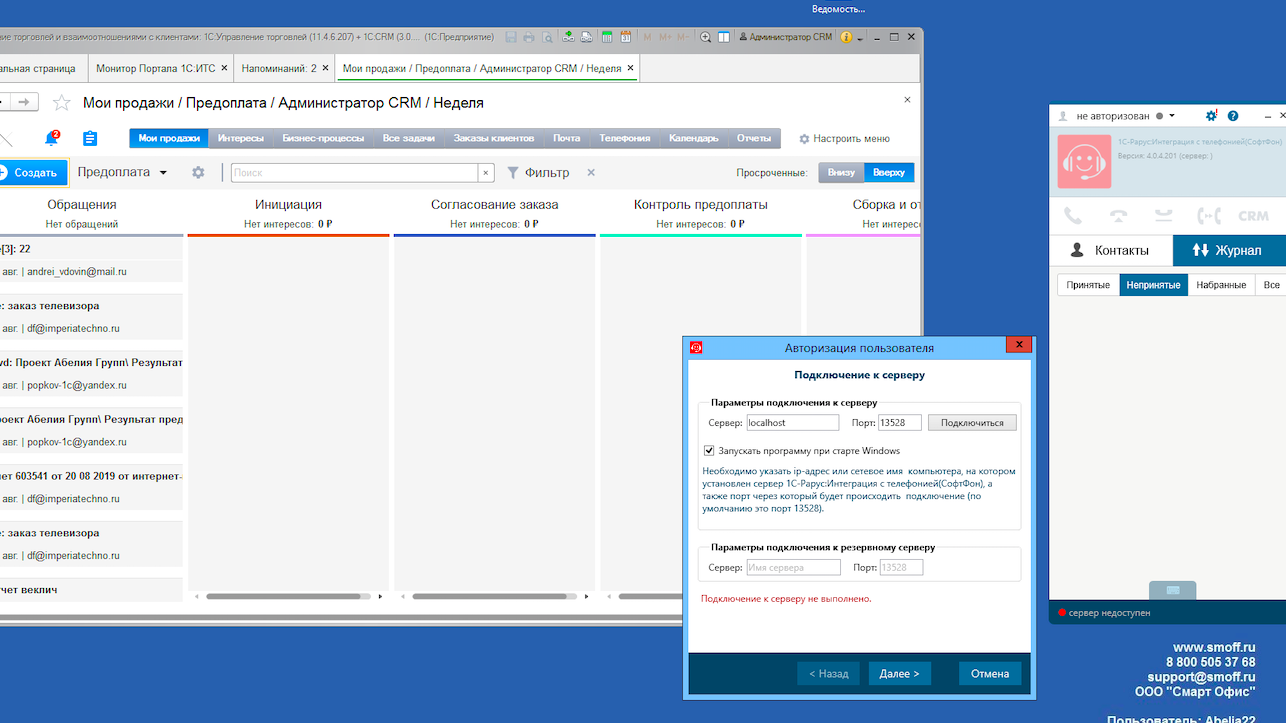Screen dimensions: 1286x723
Task: Expand the arrow next to the info icon
Action: pyautogui.click(x=859, y=38)
